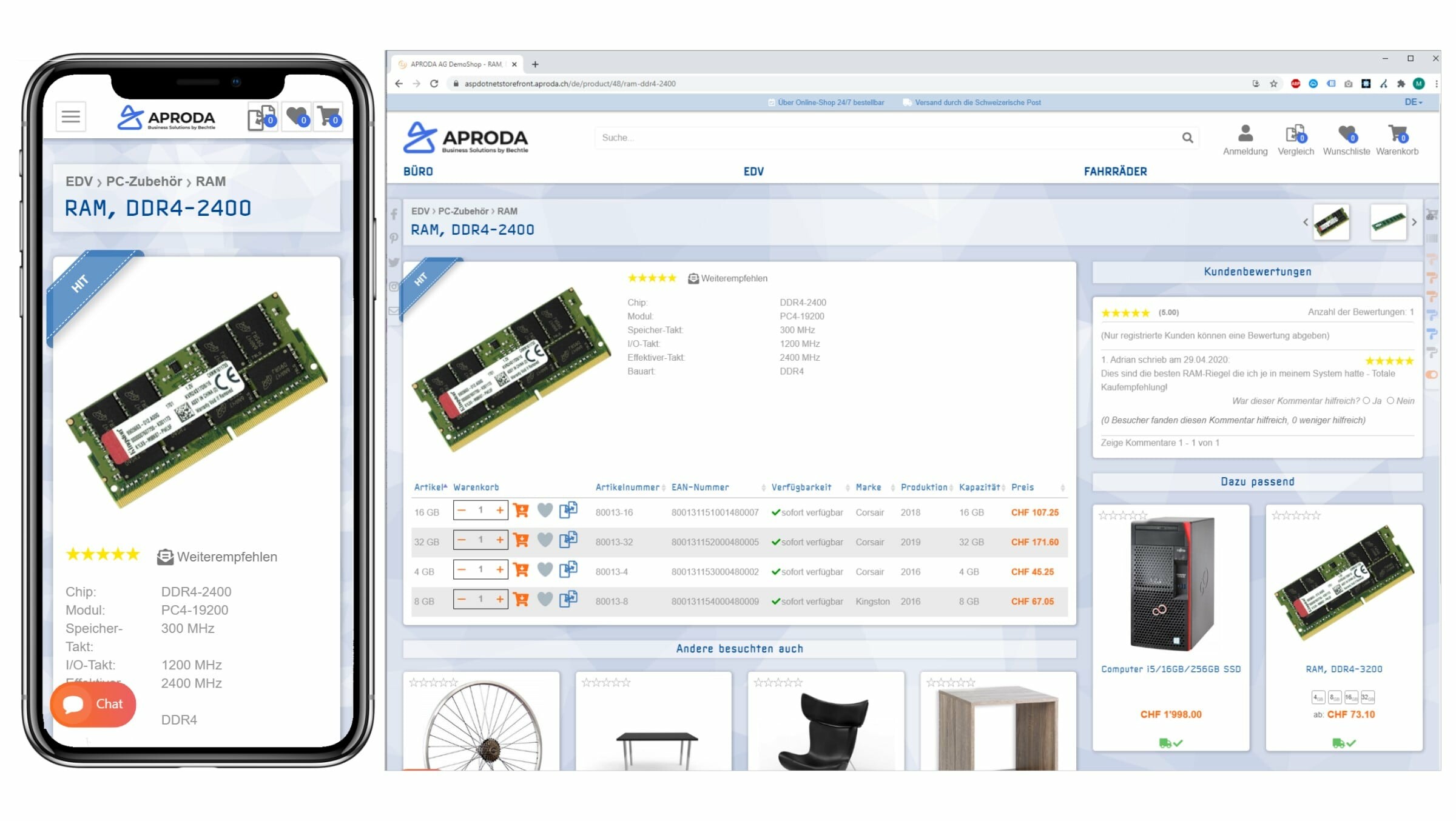Click Weiterempfehlen on desktop product
The image size is (1456, 821).
point(727,278)
